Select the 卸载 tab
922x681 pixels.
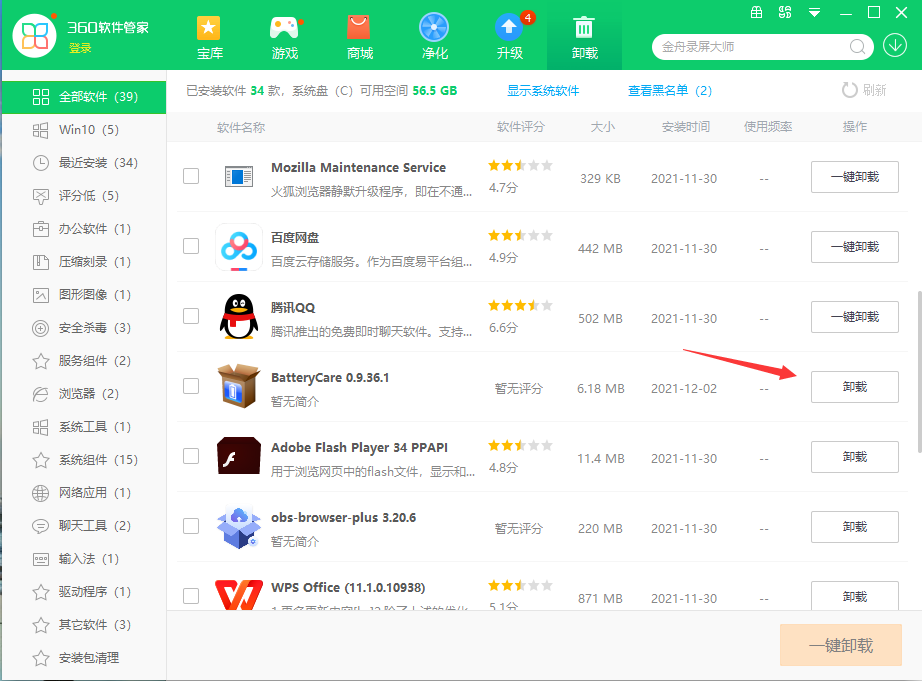tap(584, 35)
